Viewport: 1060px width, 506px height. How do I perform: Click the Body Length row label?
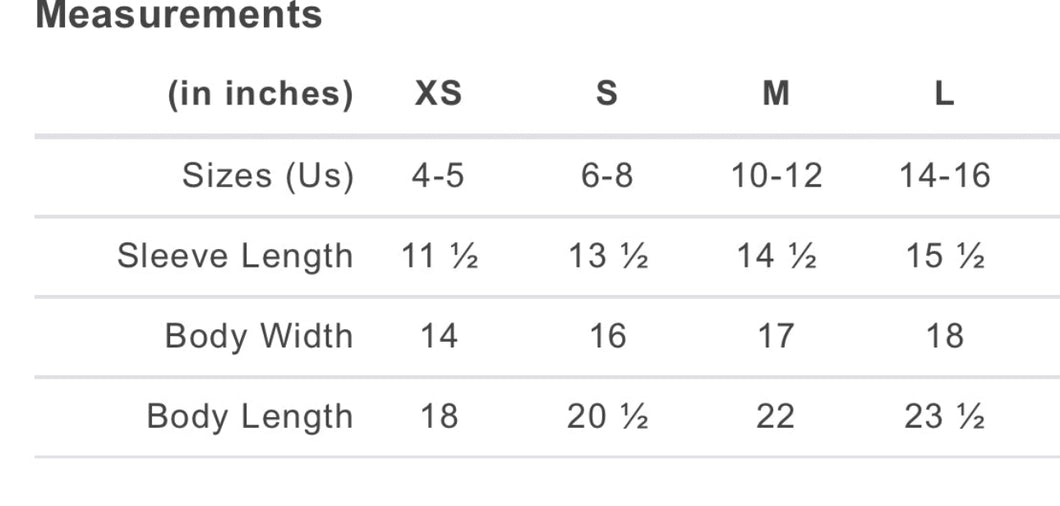click(x=250, y=416)
